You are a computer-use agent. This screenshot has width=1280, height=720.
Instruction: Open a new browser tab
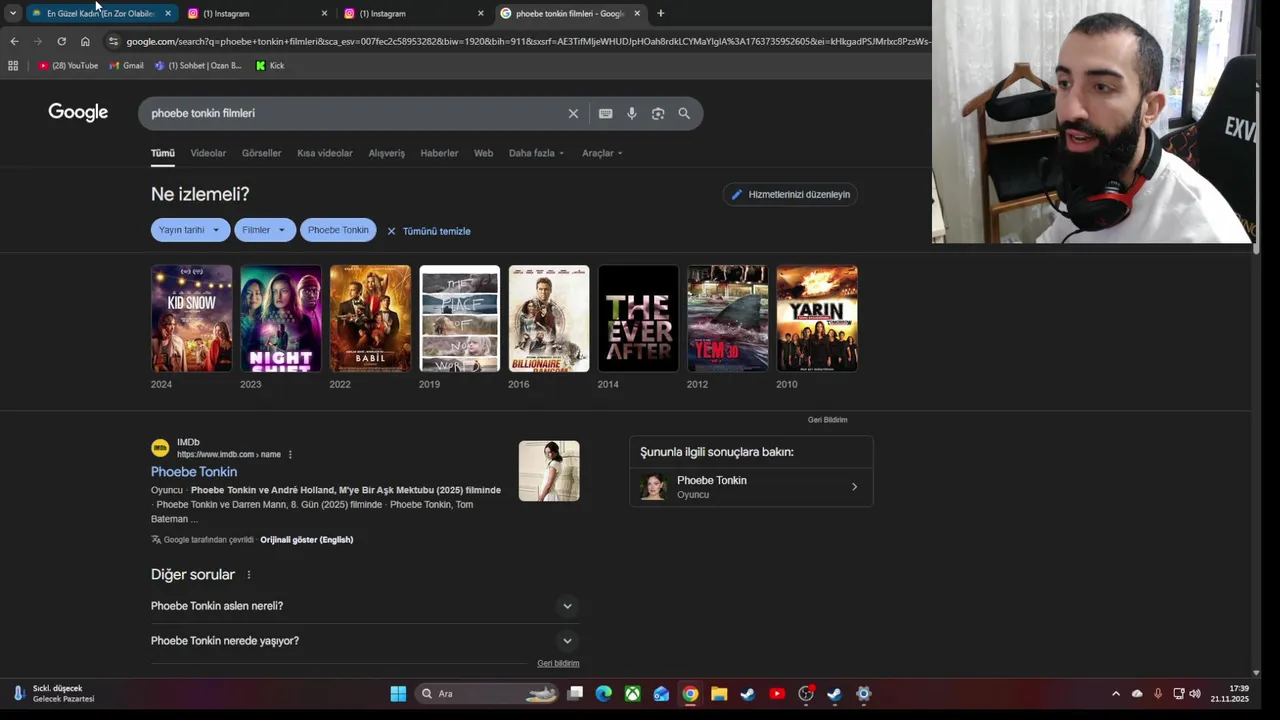pos(660,13)
